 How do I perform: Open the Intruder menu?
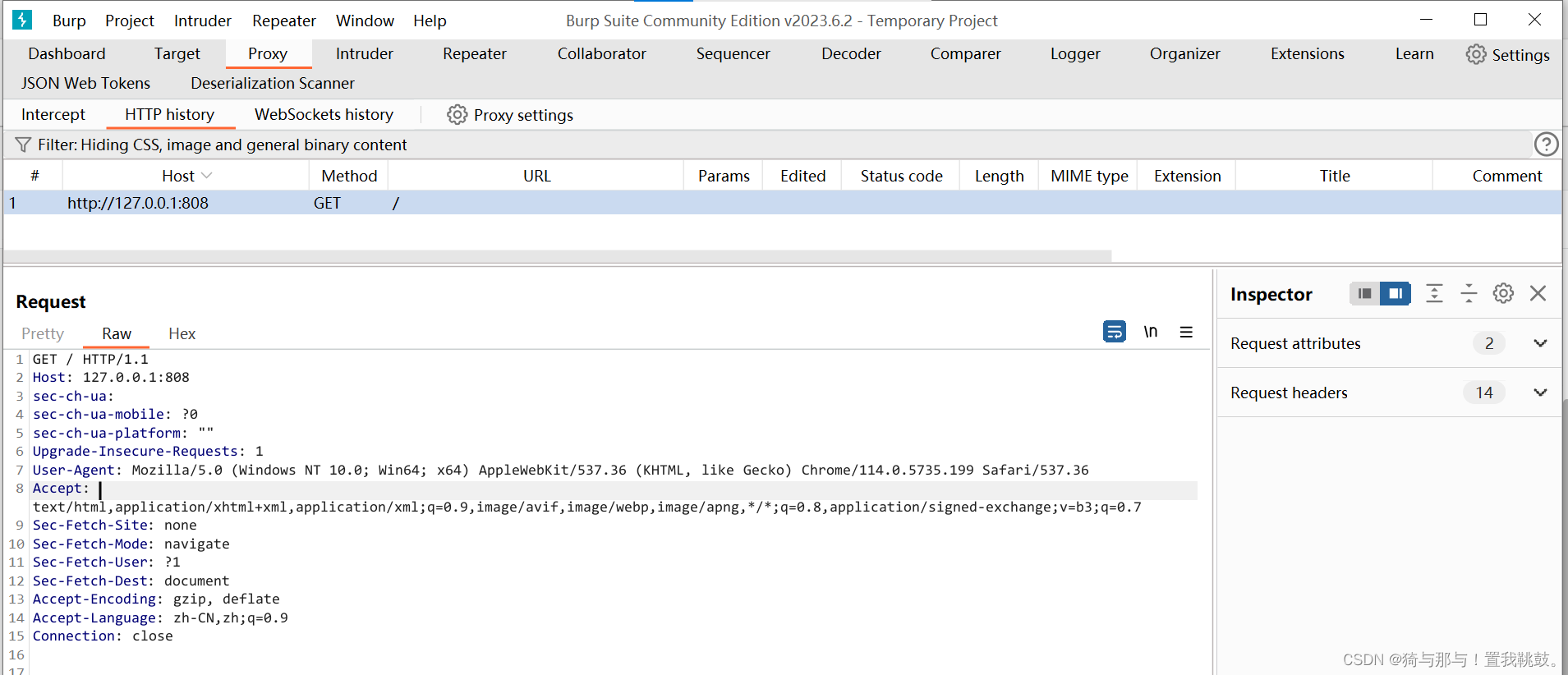click(203, 21)
